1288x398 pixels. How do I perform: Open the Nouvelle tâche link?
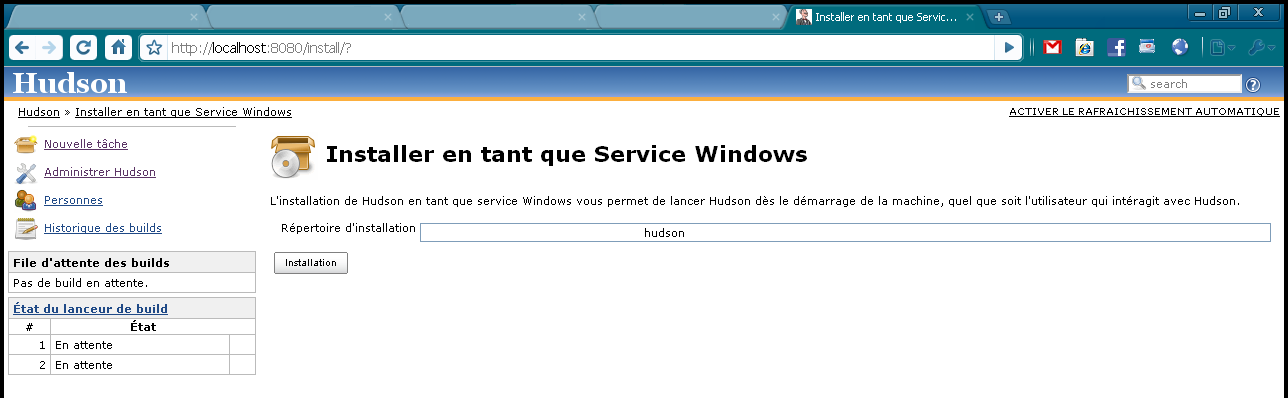(86, 144)
